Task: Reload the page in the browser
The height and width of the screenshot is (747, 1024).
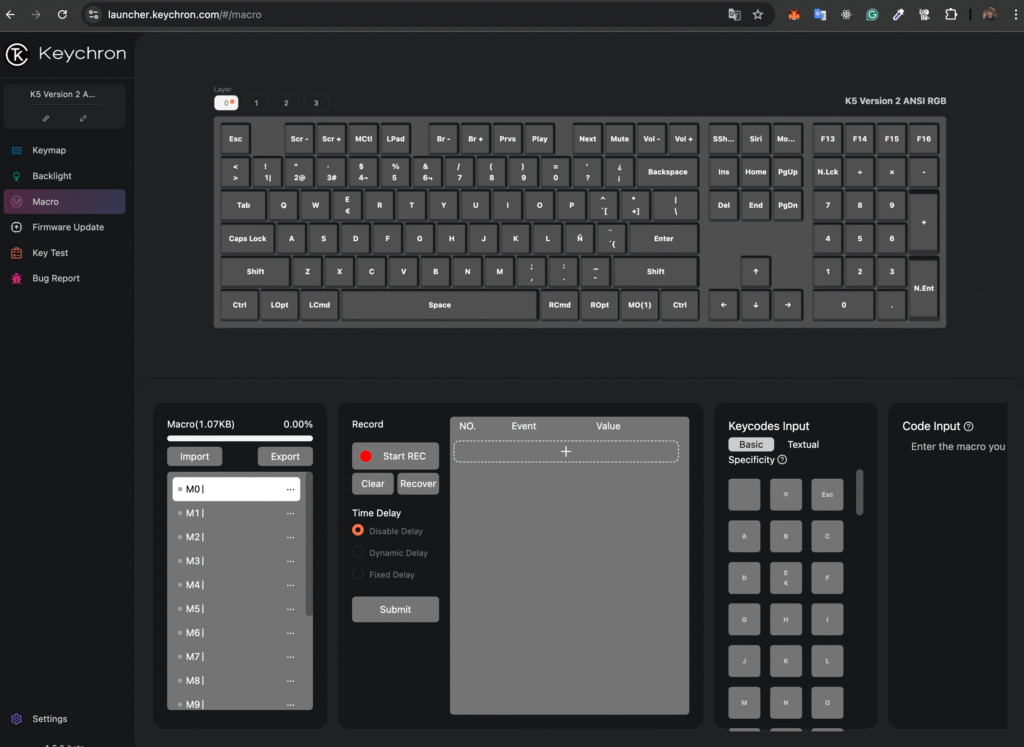Action: pos(62,14)
